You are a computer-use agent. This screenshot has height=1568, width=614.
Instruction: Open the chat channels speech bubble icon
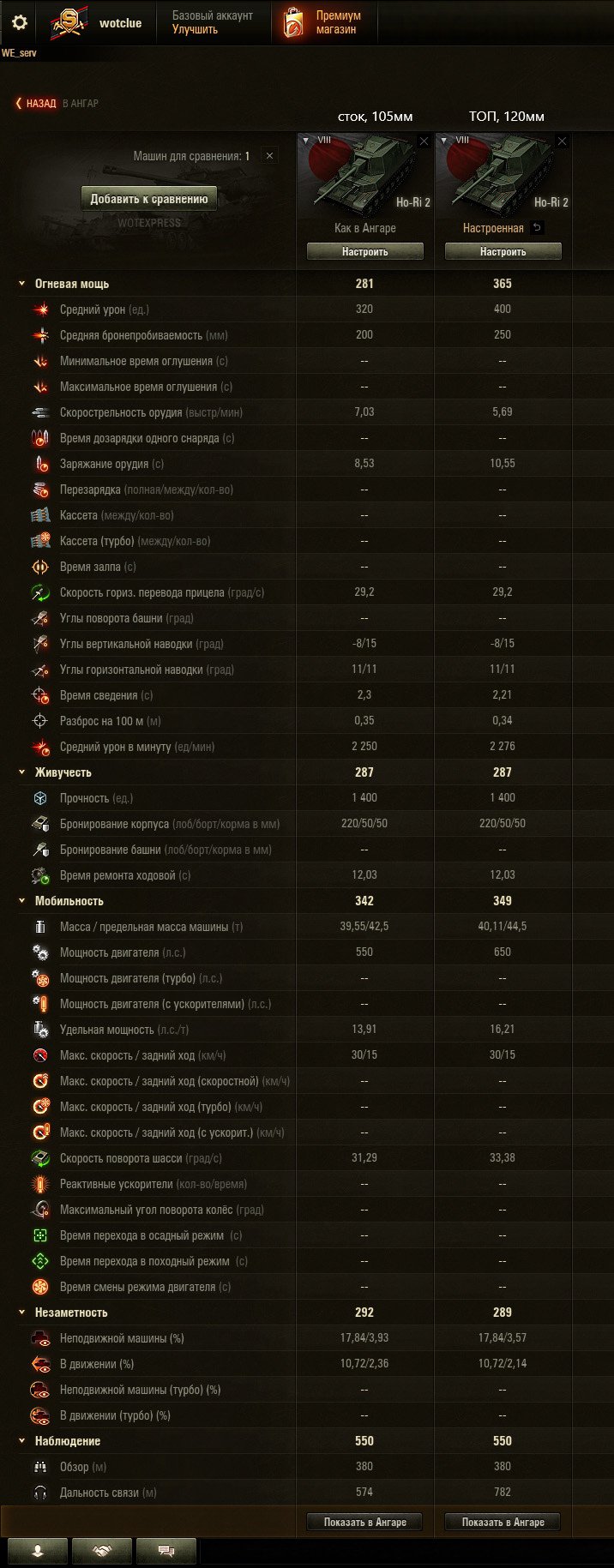pyautogui.click(x=166, y=1551)
